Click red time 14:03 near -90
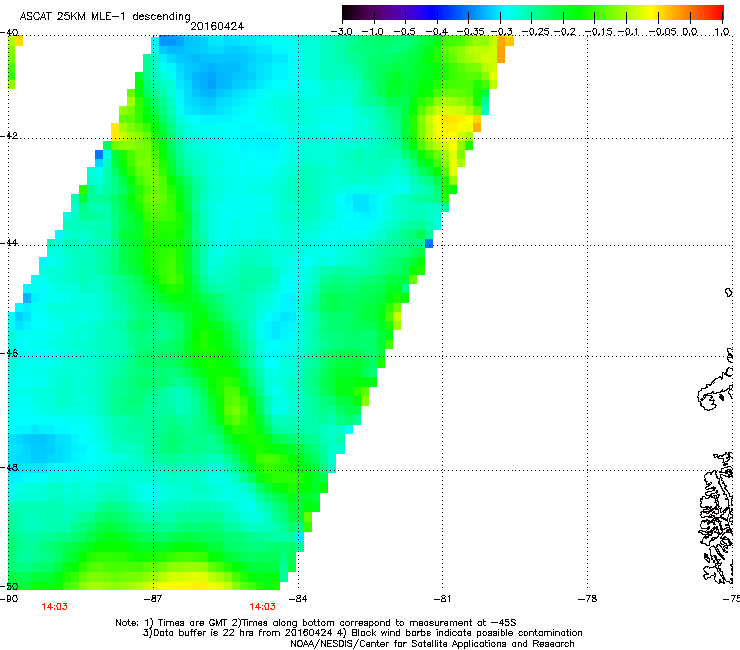Viewport: 740px width, 650px height. pyautogui.click(x=54, y=607)
